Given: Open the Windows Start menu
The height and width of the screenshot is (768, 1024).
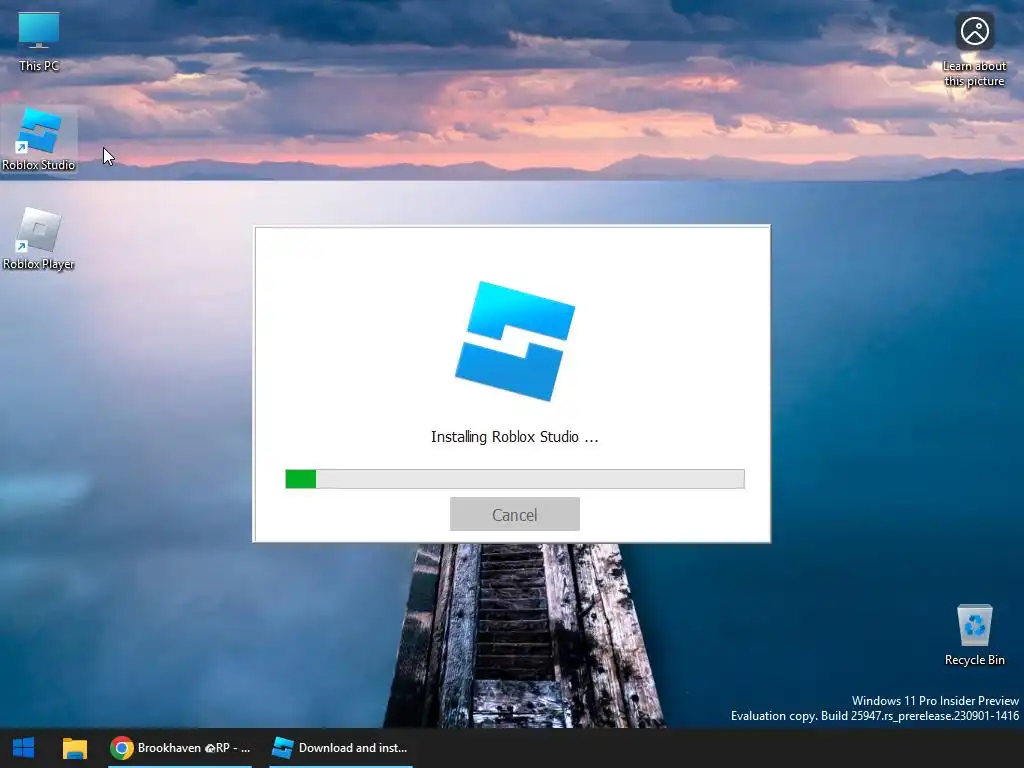Looking at the screenshot, I should (24, 748).
